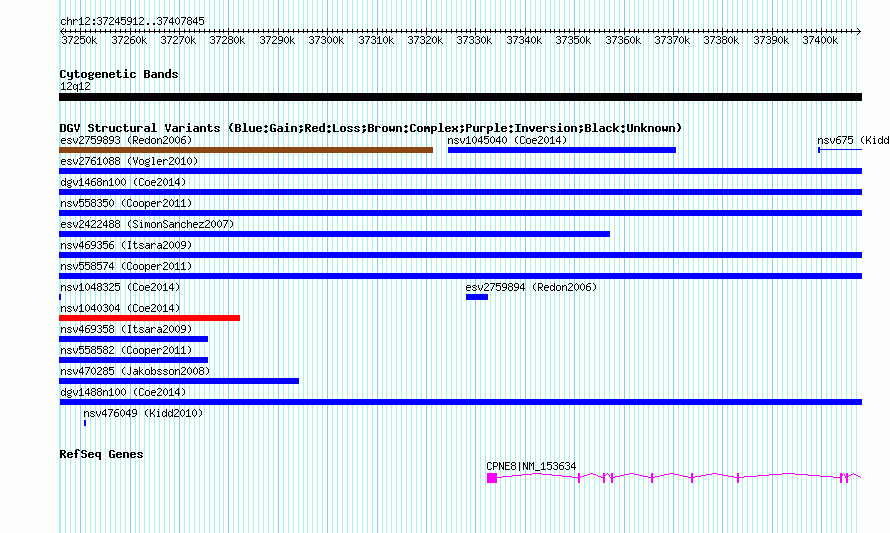
Task: Select the red nsv1040304 loss bar
Action: tap(149, 318)
